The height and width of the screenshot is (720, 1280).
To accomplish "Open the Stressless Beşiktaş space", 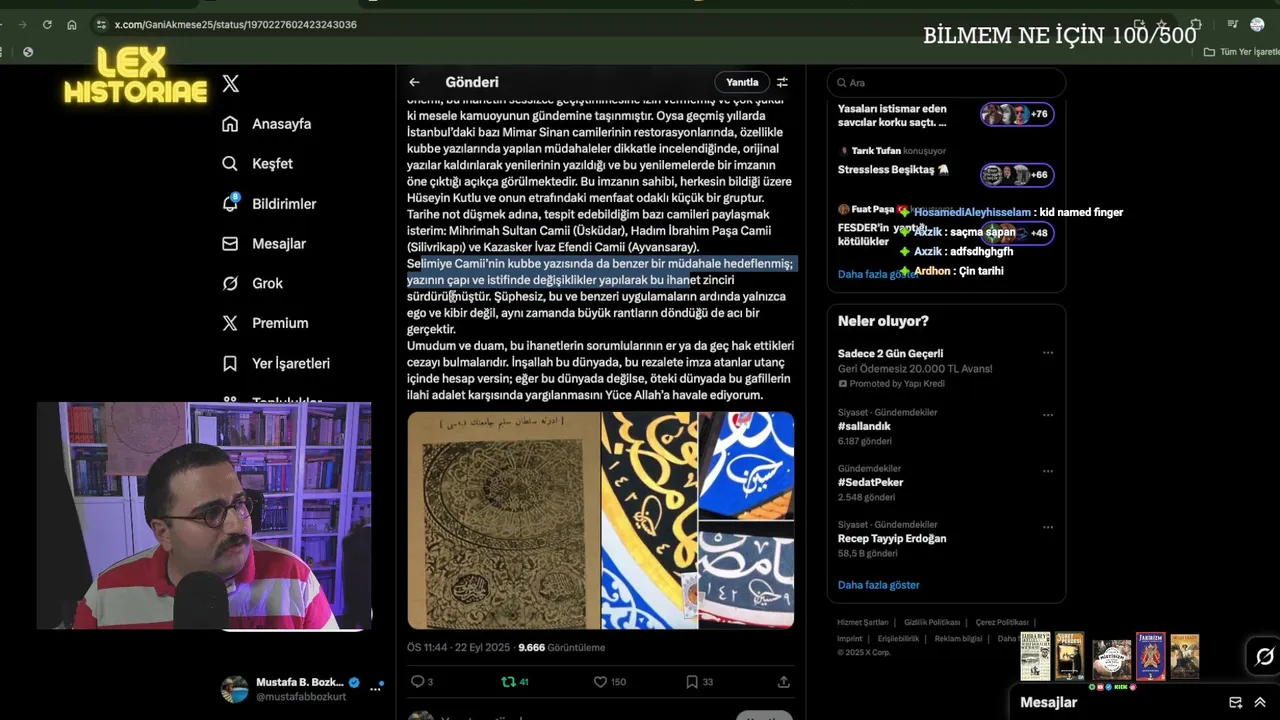I will tap(893, 170).
